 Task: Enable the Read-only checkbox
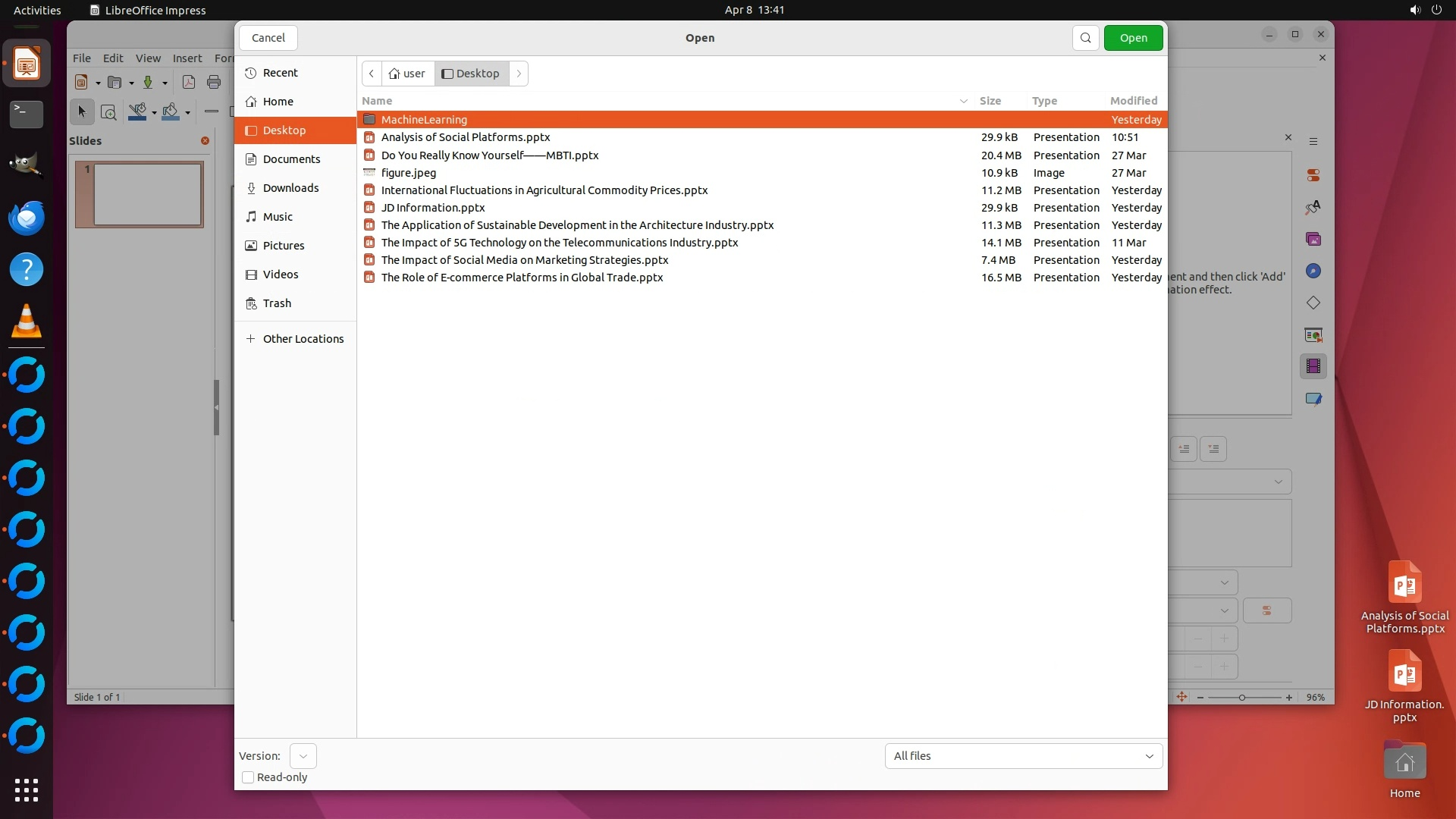point(248,777)
